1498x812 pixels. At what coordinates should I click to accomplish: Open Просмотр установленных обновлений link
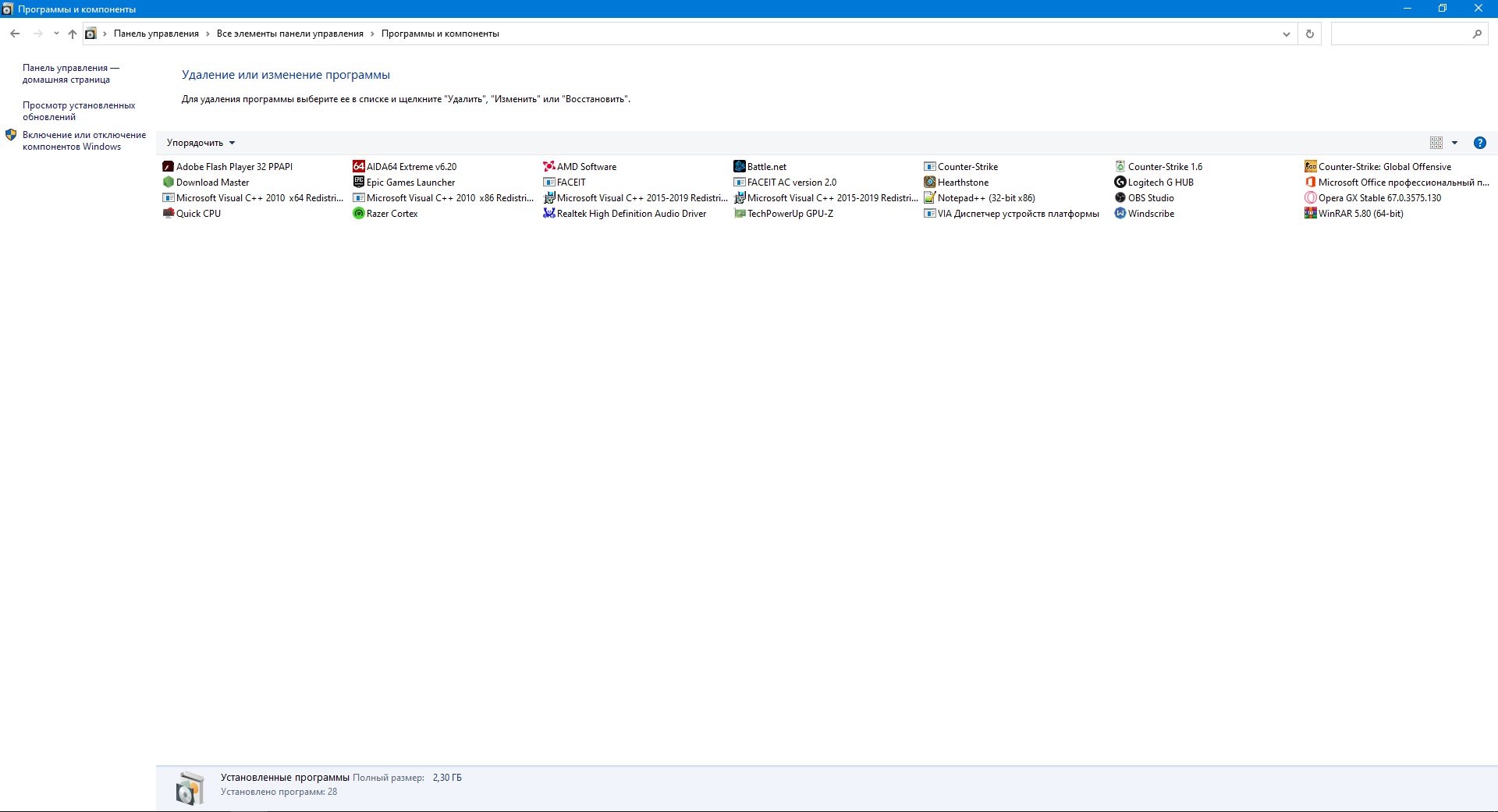point(79,111)
